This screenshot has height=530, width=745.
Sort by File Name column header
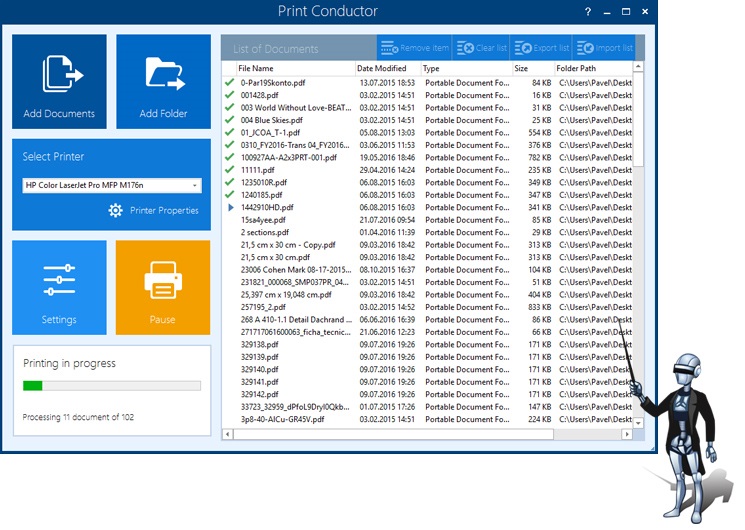pyautogui.click(x=295, y=68)
